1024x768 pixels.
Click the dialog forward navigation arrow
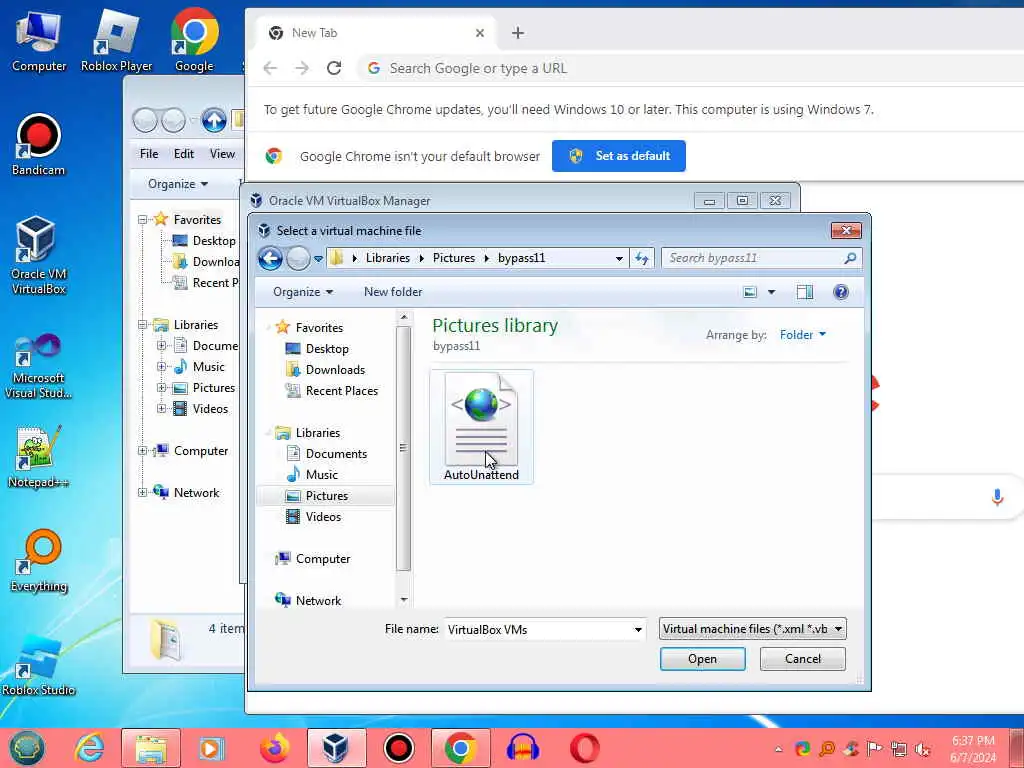[298, 259]
